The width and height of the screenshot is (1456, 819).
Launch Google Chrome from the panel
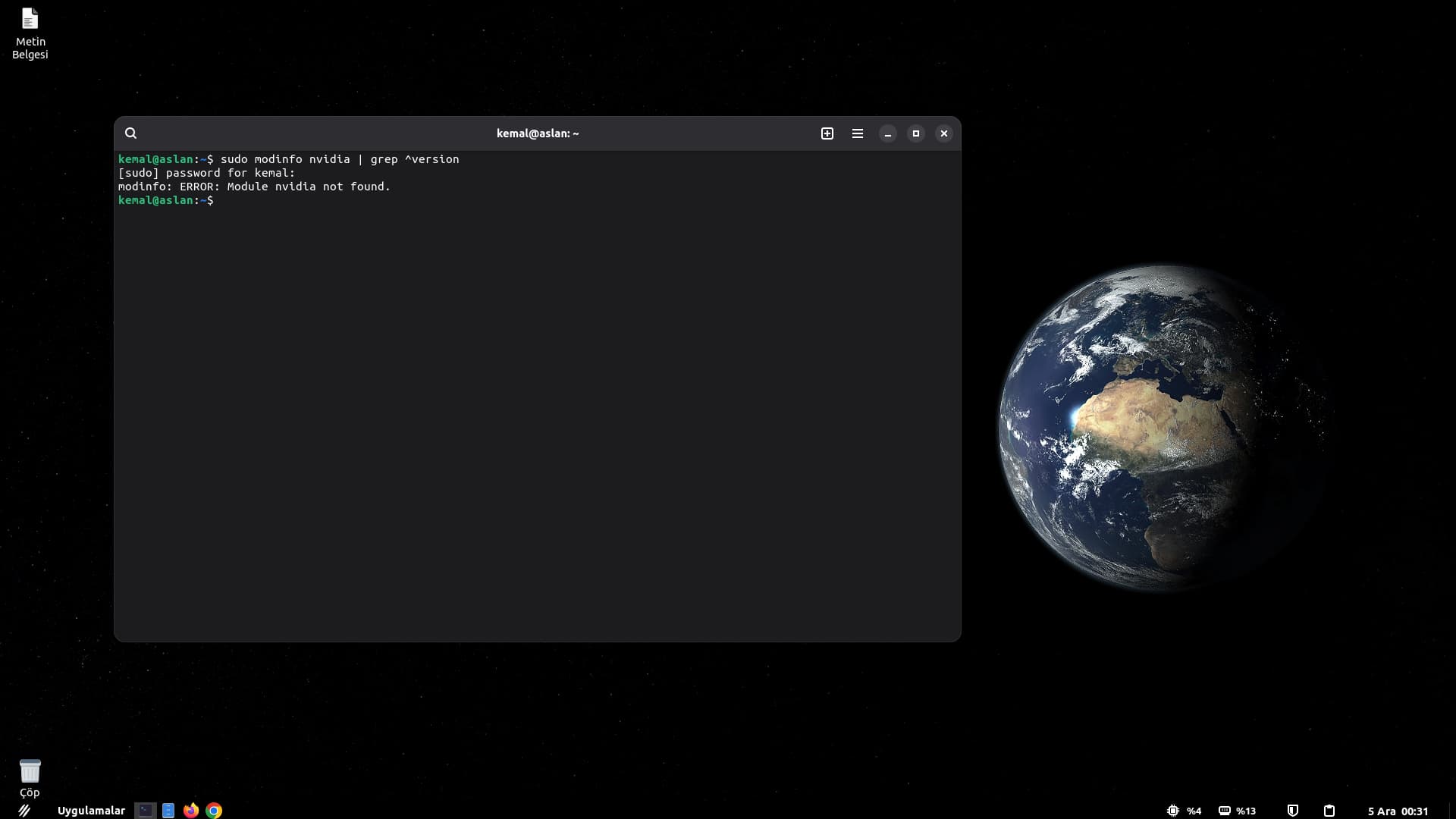pos(214,811)
